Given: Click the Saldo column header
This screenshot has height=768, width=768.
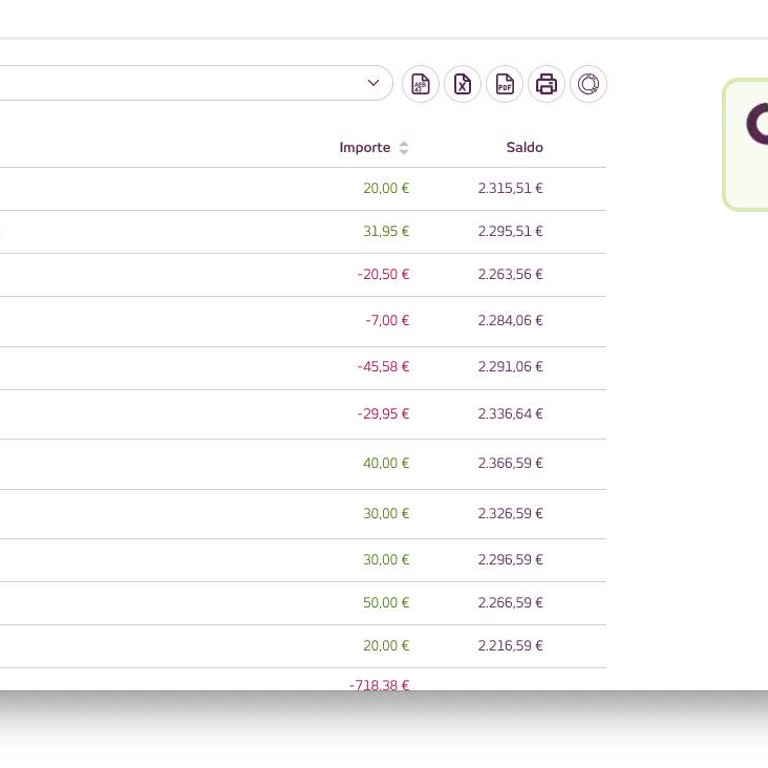Looking at the screenshot, I should point(524,147).
